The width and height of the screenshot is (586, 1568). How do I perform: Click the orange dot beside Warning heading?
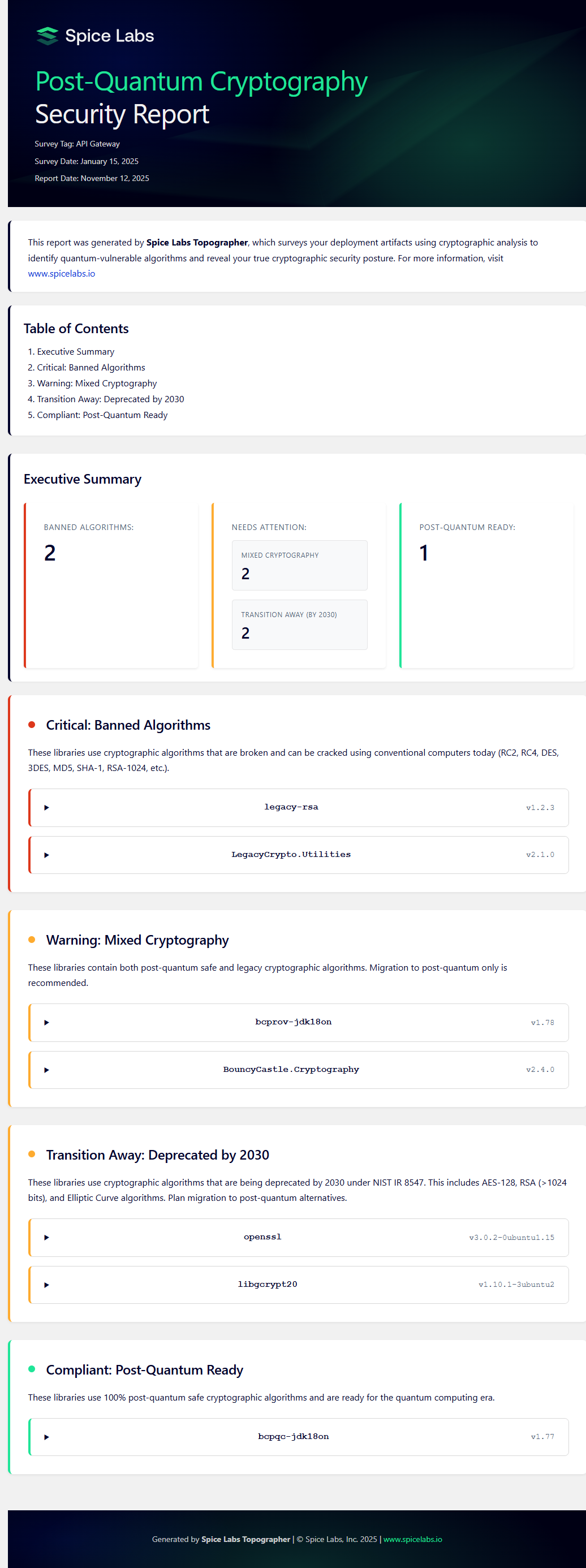pyautogui.click(x=33, y=939)
